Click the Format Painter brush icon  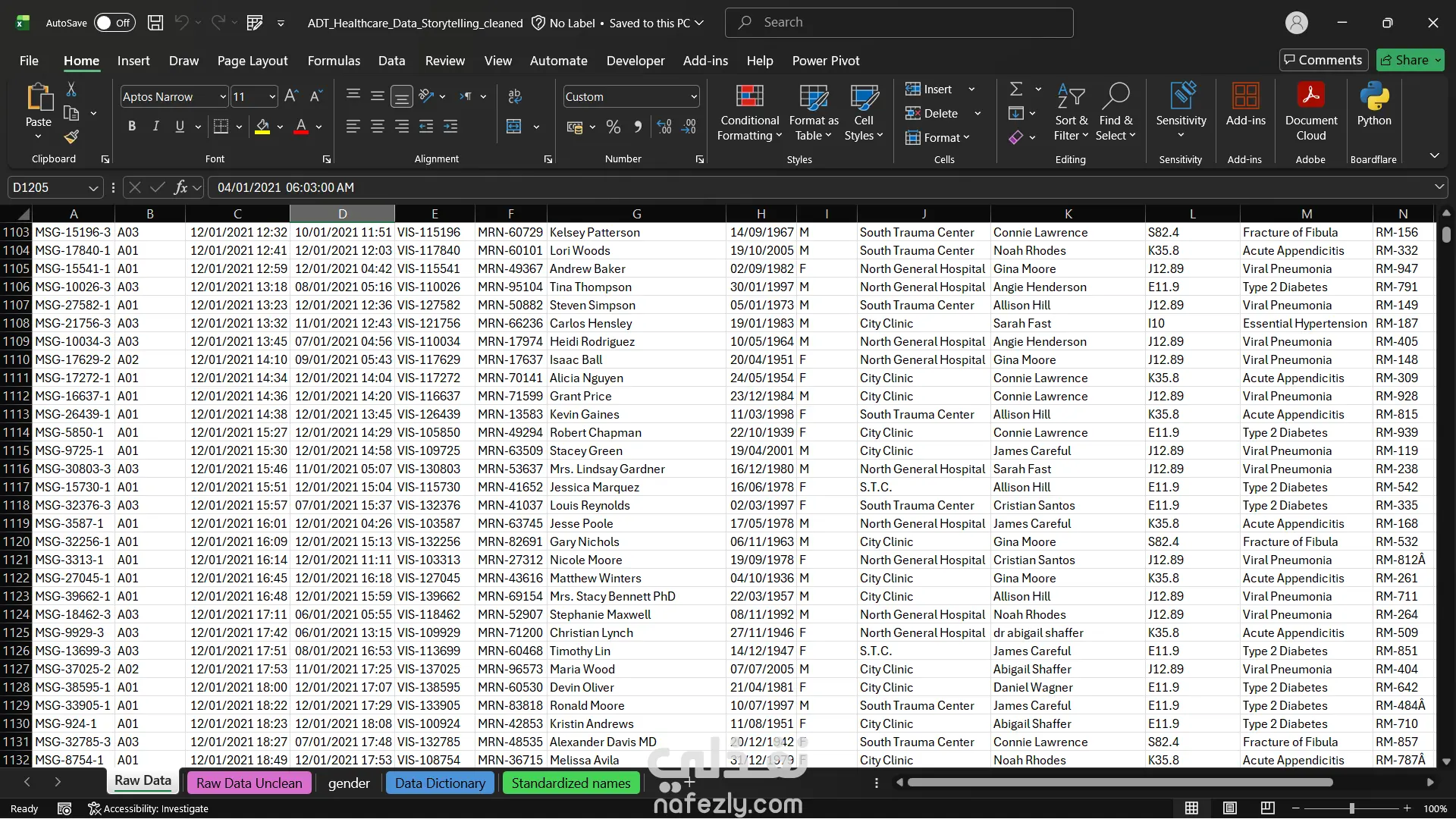pos(71,136)
